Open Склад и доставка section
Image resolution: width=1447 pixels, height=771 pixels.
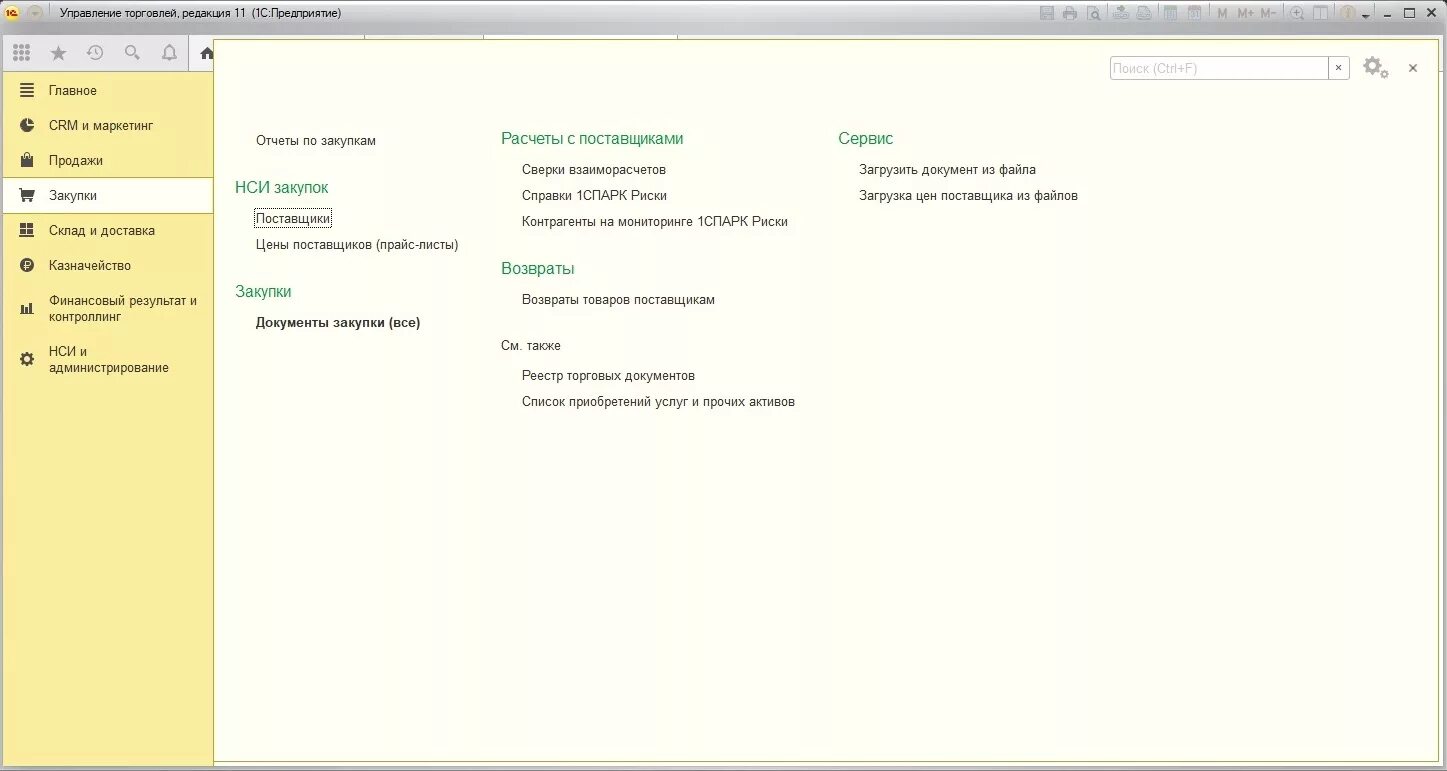tap(107, 230)
